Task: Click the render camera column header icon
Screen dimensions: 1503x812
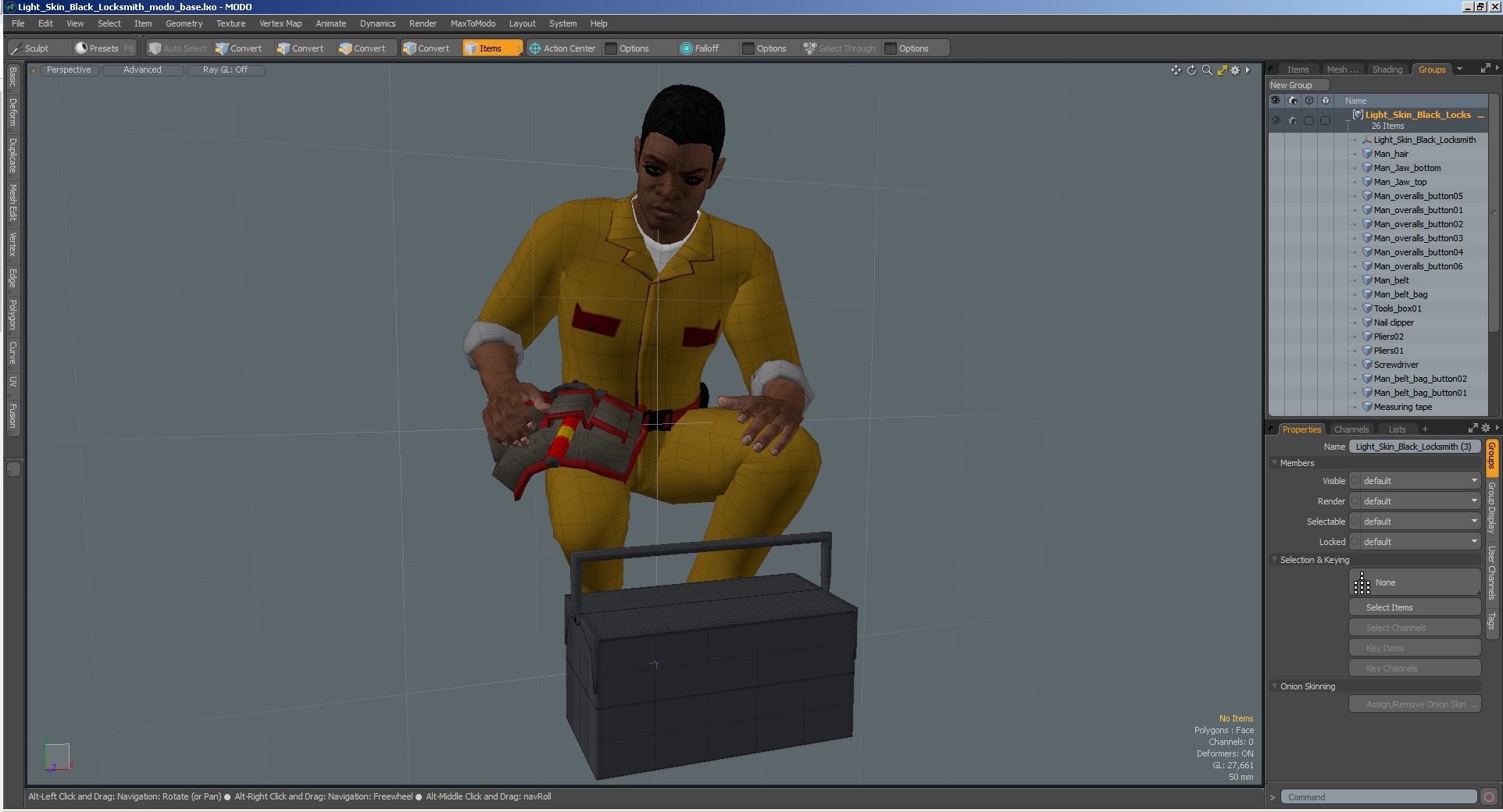Action: tap(1293, 101)
